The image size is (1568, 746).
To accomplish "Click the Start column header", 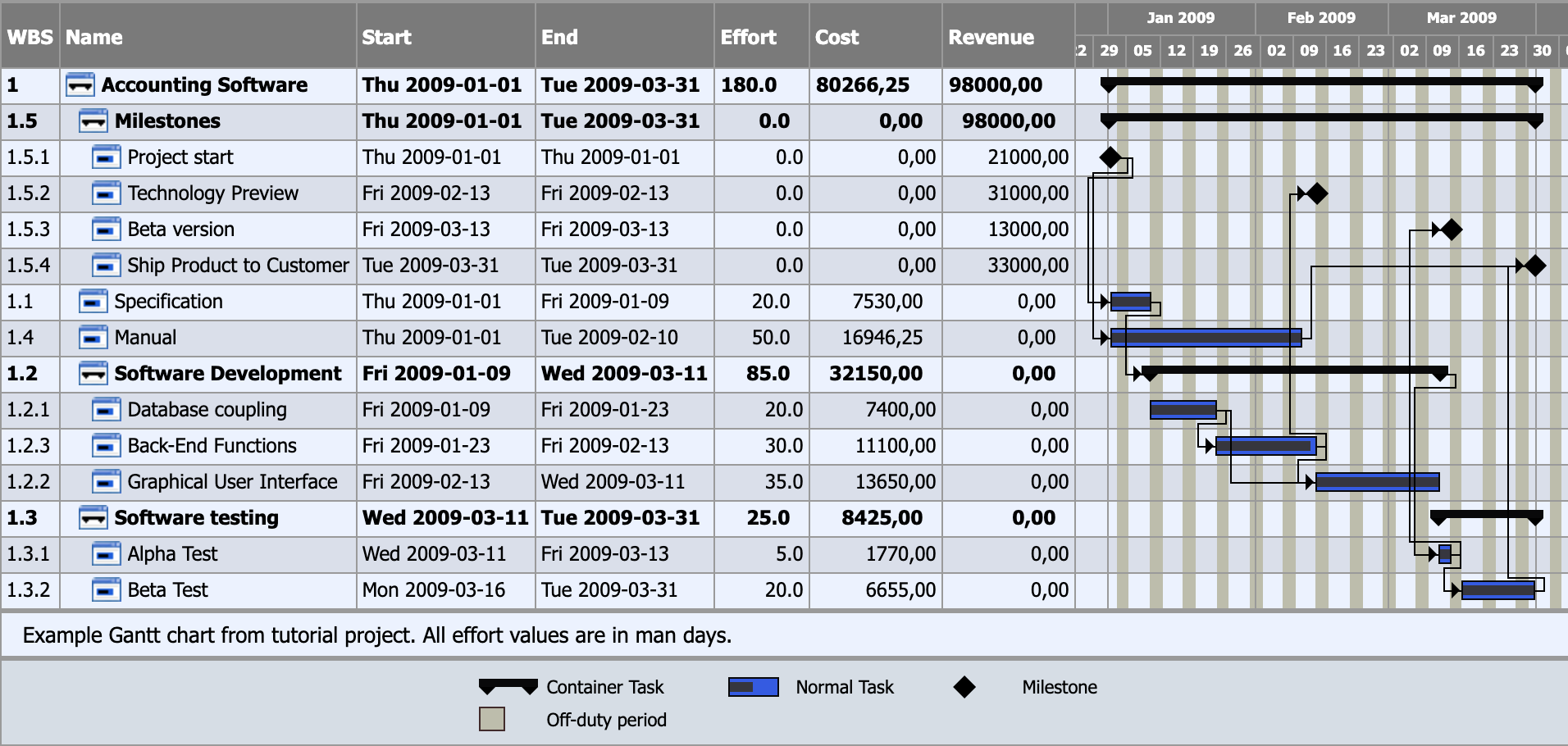I will [x=446, y=37].
